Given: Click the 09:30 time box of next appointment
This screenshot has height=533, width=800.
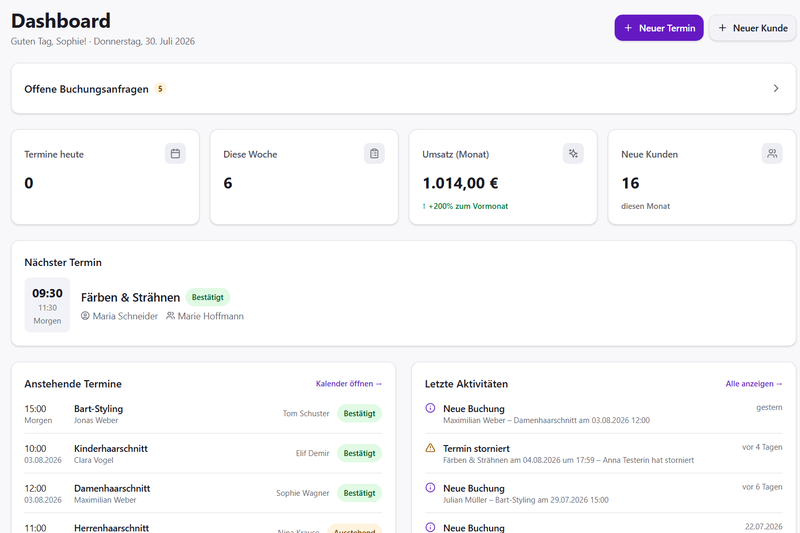Looking at the screenshot, I should [47, 305].
